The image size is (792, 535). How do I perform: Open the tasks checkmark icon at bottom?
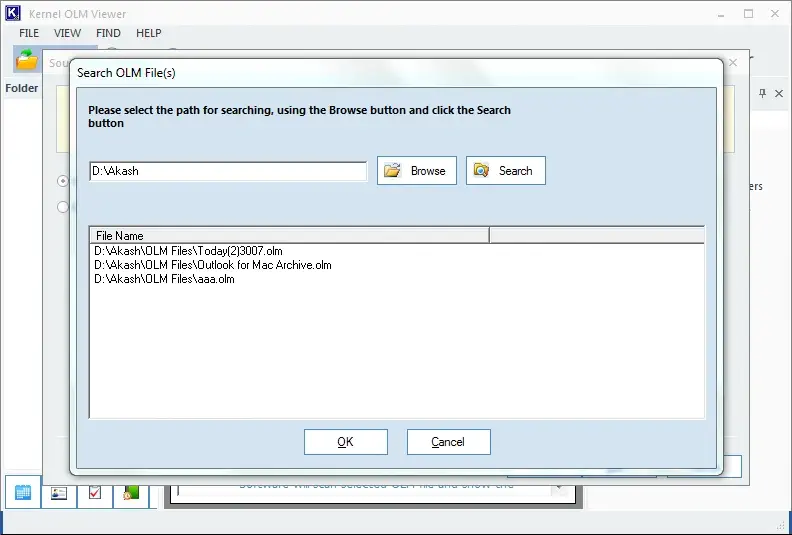(x=94, y=493)
